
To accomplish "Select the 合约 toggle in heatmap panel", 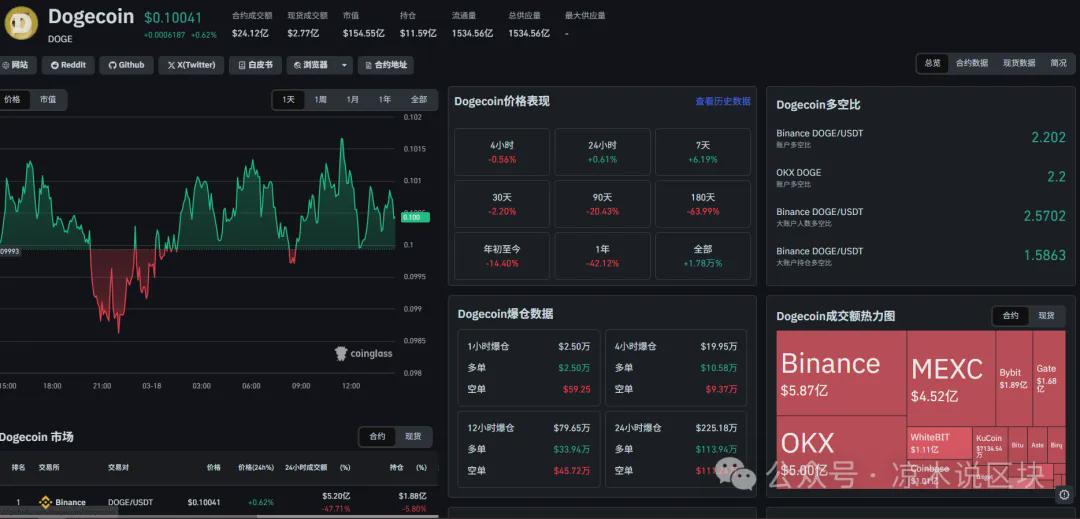I will pyautogui.click(x=1010, y=316).
